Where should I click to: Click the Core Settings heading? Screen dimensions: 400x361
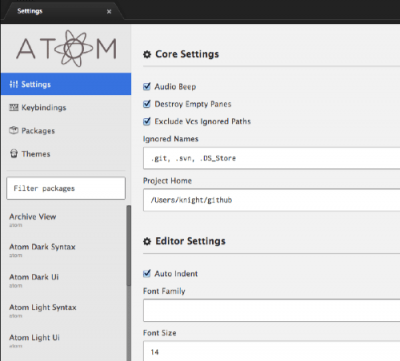[187, 54]
